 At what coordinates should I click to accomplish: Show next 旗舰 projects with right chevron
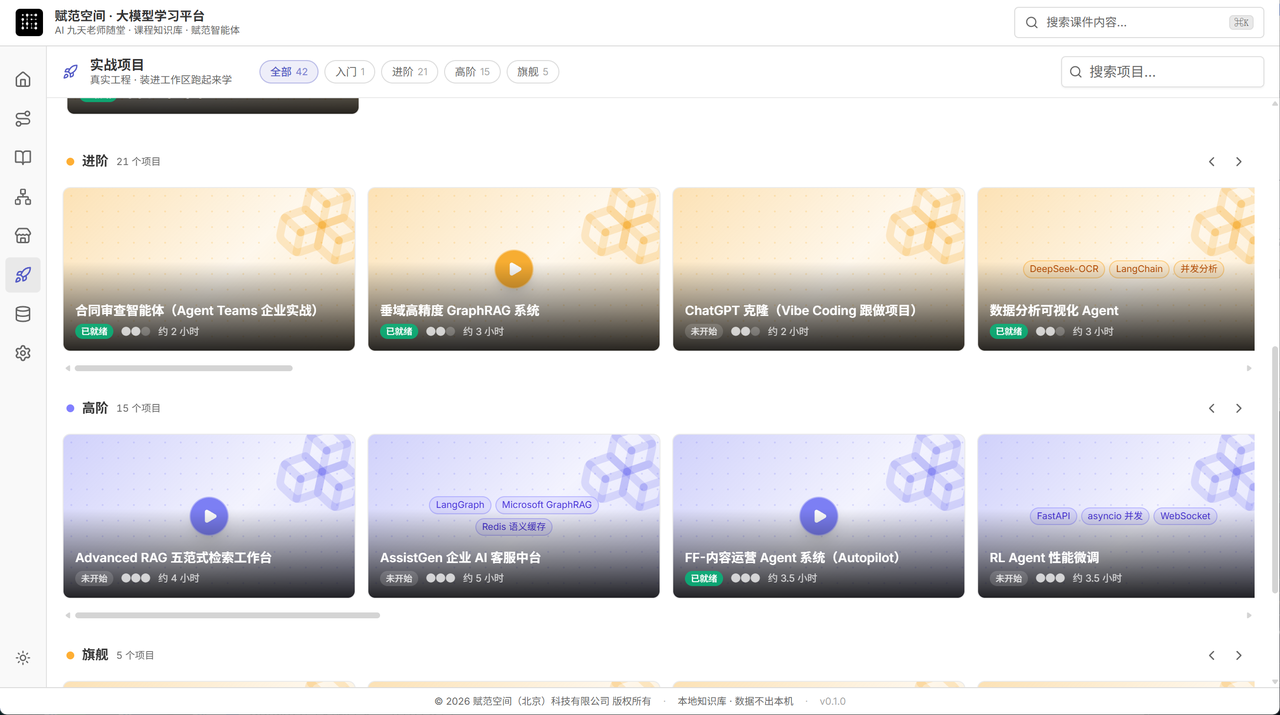(x=1239, y=655)
